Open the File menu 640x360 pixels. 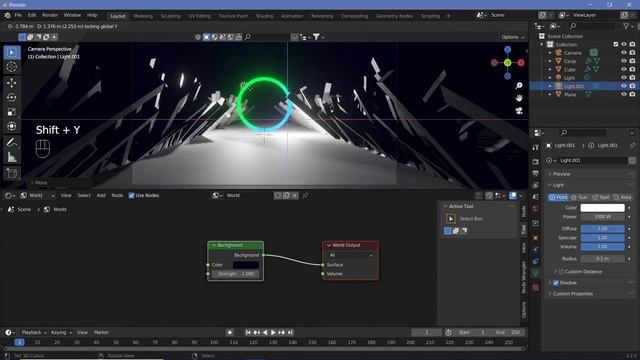click(18, 15)
